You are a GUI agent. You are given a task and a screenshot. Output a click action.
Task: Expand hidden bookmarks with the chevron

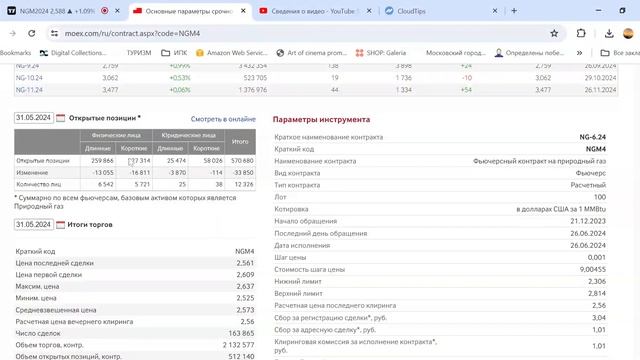(x=579, y=53)
